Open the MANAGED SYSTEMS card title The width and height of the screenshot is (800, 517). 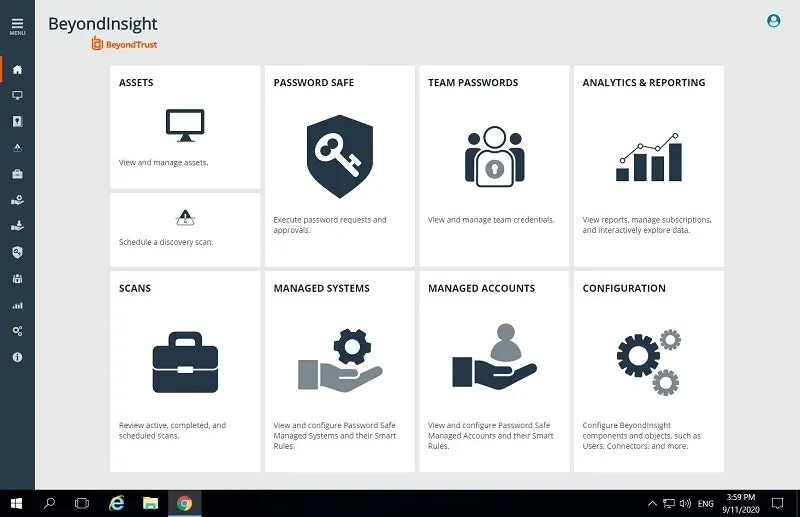click(x=321, y=288)
